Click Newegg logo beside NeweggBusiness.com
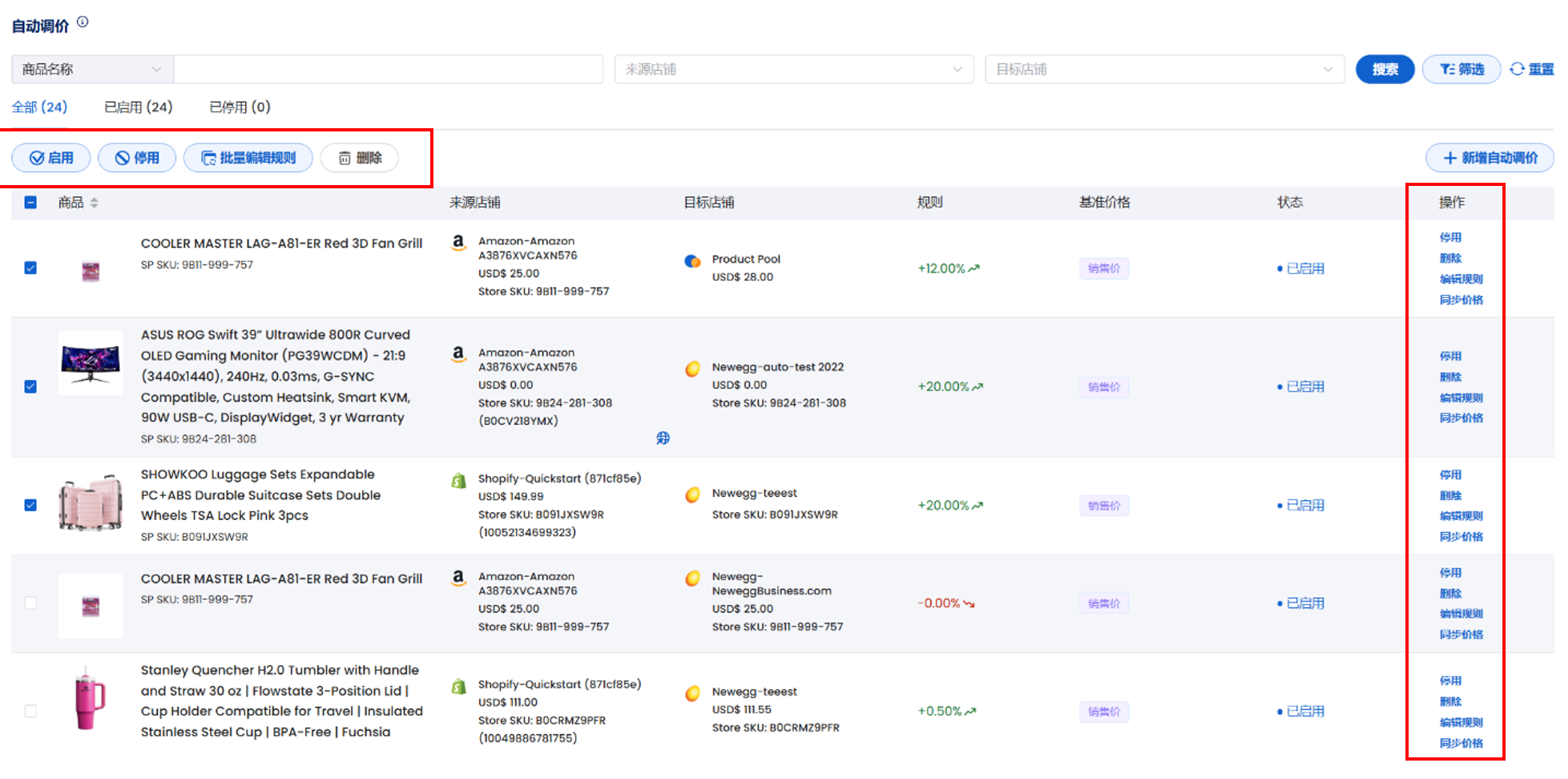This screenshot has width=1568, height=779. pos(692,578)
